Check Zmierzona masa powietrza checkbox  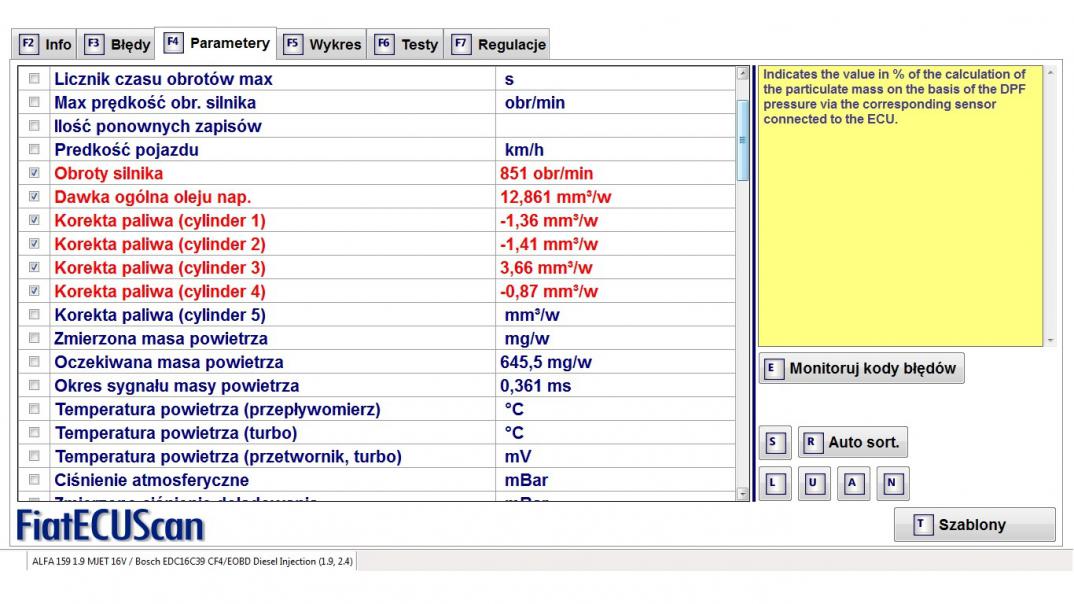[x=35, y=339]
